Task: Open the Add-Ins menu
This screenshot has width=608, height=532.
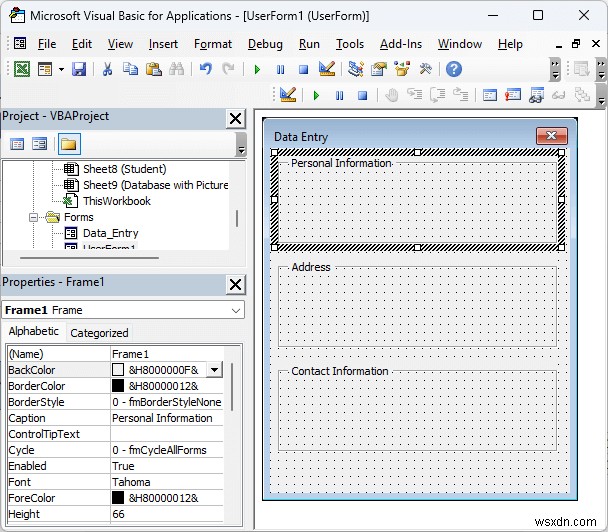Action: tap(401, 44)
